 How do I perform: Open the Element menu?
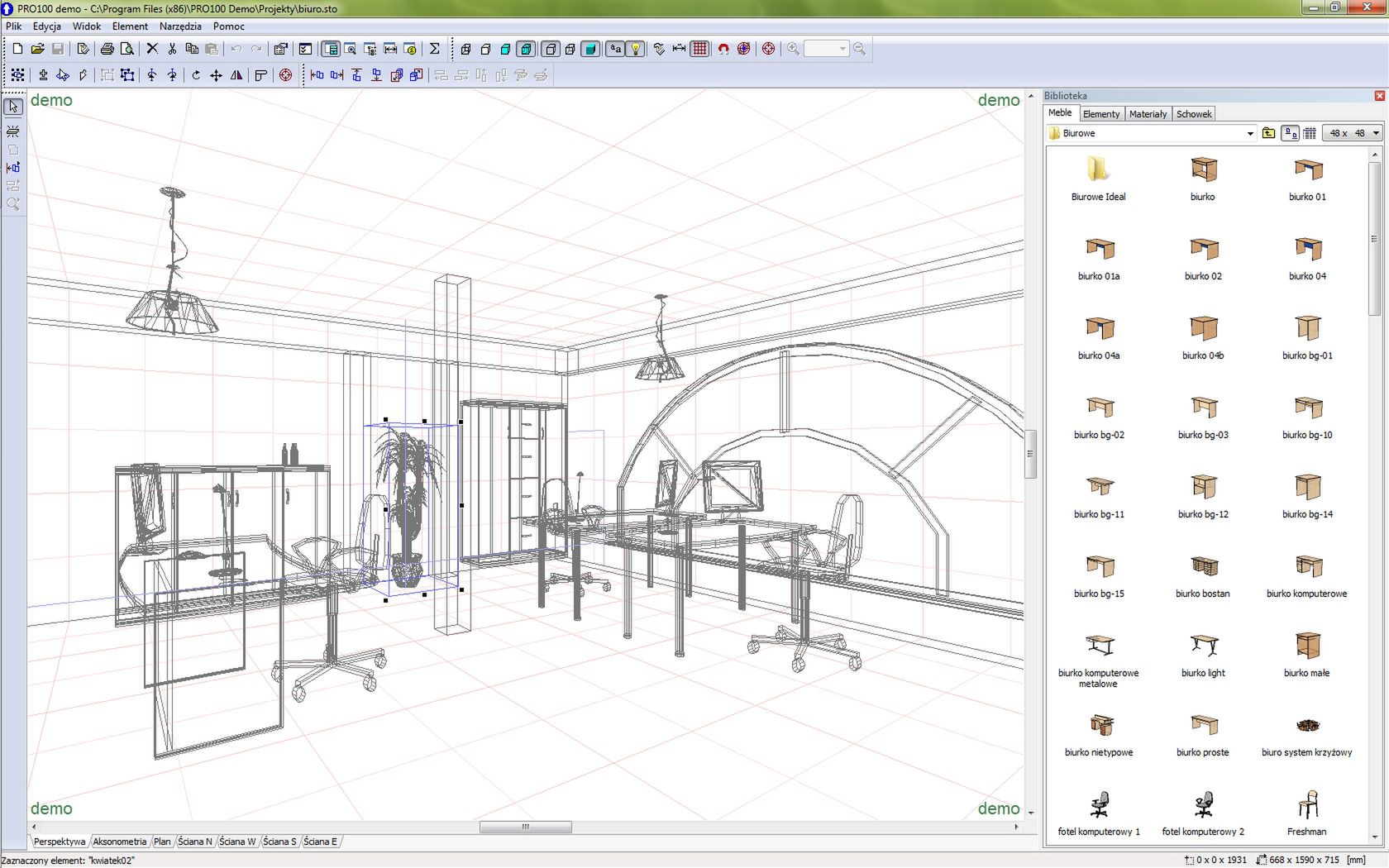pyautogui.click(x=130, y=26)
